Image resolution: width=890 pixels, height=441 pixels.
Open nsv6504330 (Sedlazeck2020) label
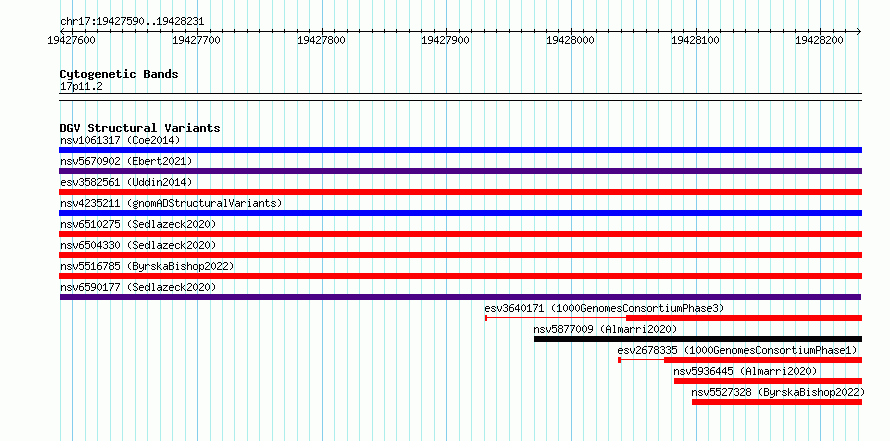pyautogui.click(x=138, y=245)
